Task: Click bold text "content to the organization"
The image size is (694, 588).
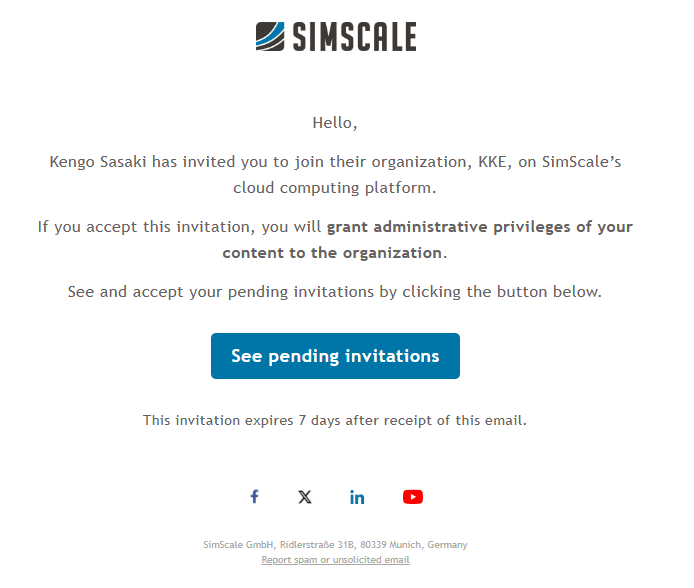Action: (332, 253)
